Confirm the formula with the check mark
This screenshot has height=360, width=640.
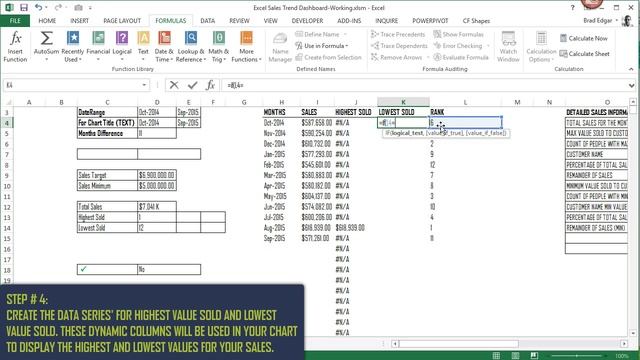tap(192, 85)
